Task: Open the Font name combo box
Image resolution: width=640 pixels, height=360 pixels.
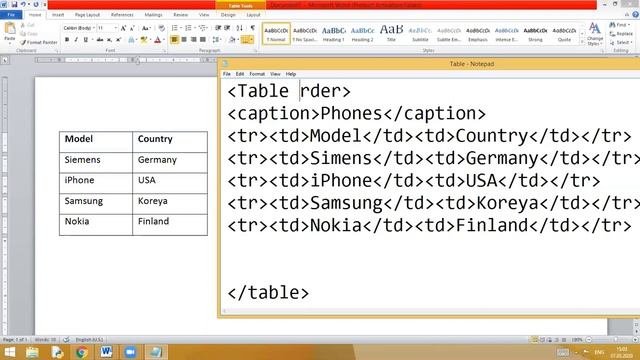Action: click(x=79, y=28)
